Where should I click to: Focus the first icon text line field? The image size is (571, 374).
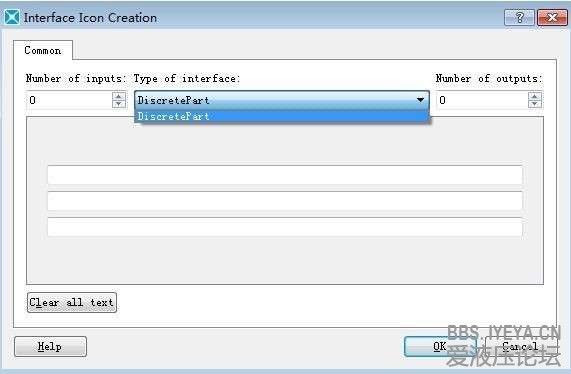pos(285,175)
